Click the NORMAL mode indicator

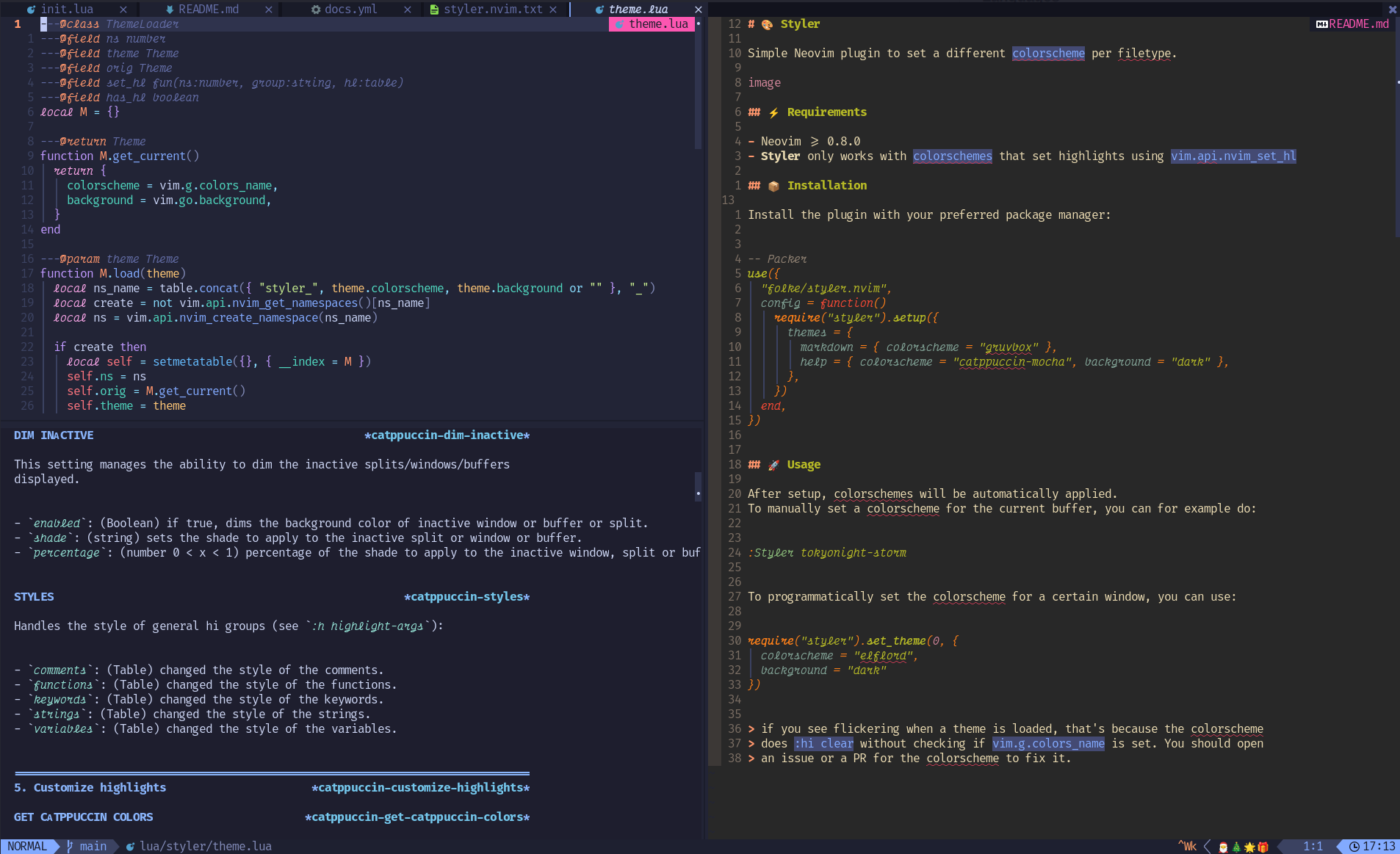click(x=27, y=846)
